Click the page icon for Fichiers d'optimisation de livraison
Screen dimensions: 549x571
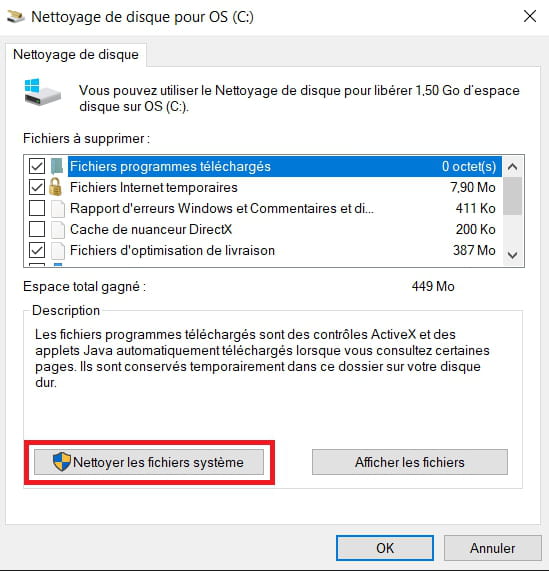pos(58,251)
